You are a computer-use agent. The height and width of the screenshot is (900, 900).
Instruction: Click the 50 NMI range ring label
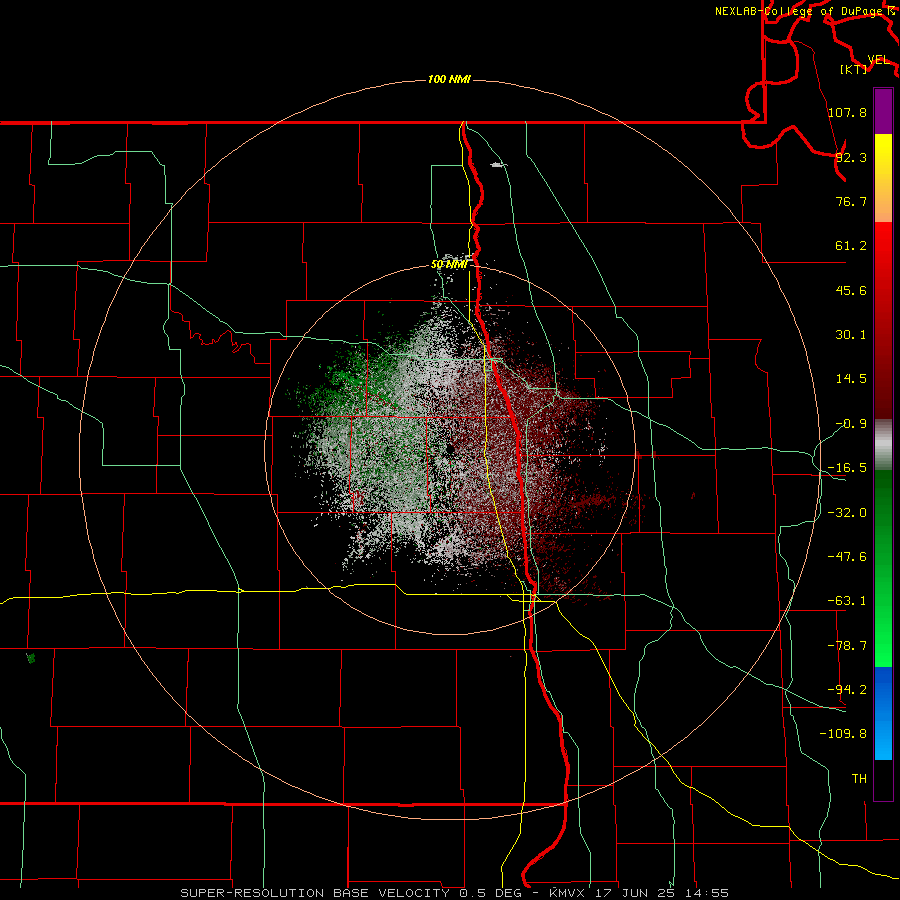(x=449, y=264)
